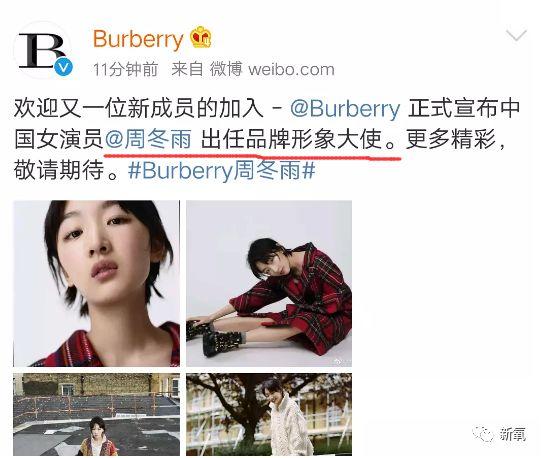Open the close-up portrait photo
Screen dimensions: 543x458
pyautogui.click(x=96, y=283)
